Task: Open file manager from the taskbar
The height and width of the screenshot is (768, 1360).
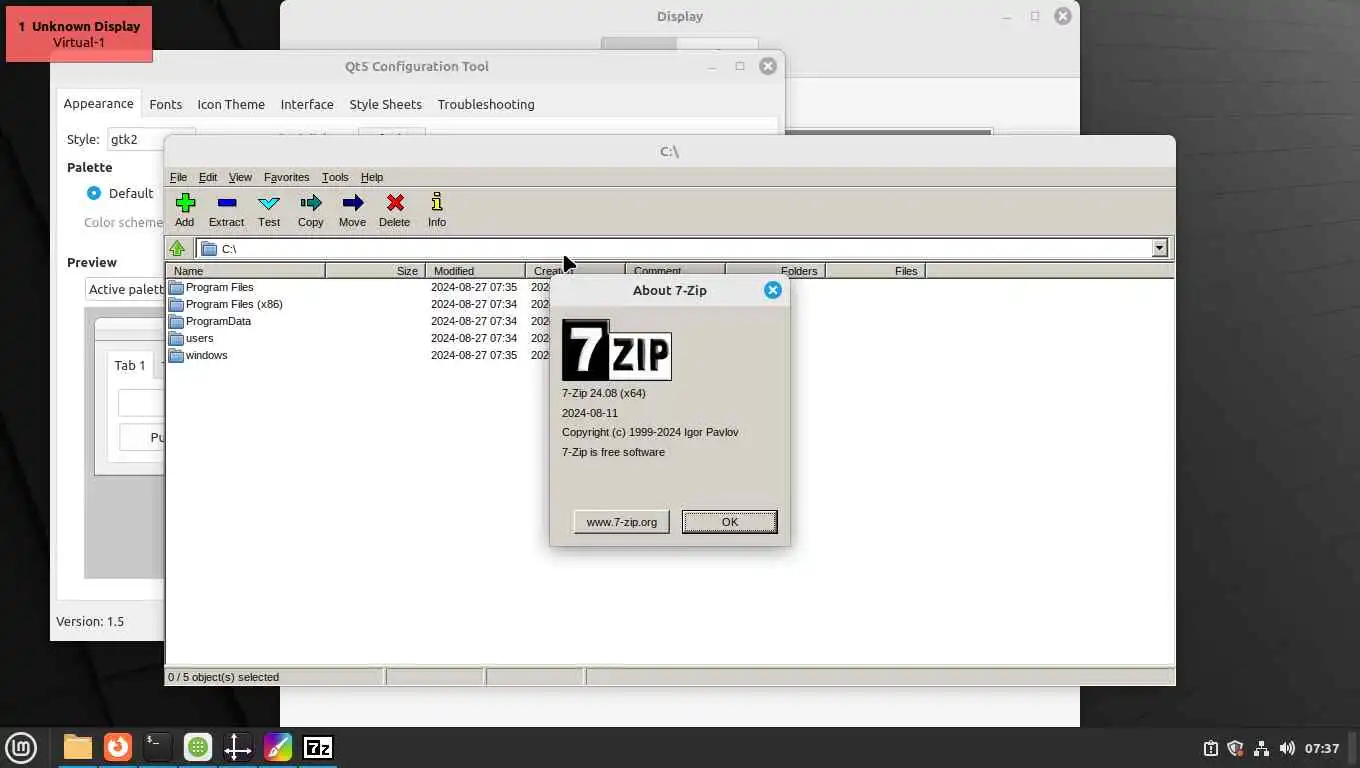Action: 77,747
